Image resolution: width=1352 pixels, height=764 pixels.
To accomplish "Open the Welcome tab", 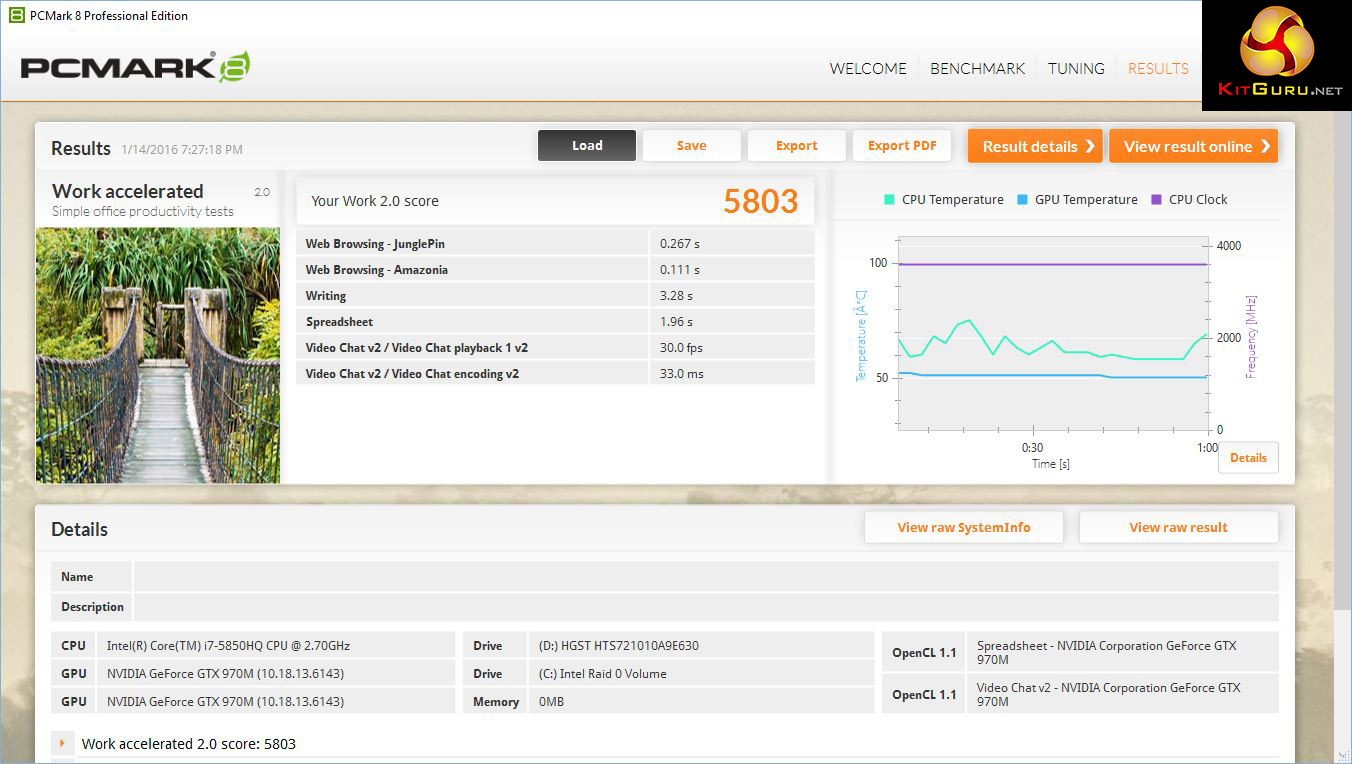I will 867,69.
